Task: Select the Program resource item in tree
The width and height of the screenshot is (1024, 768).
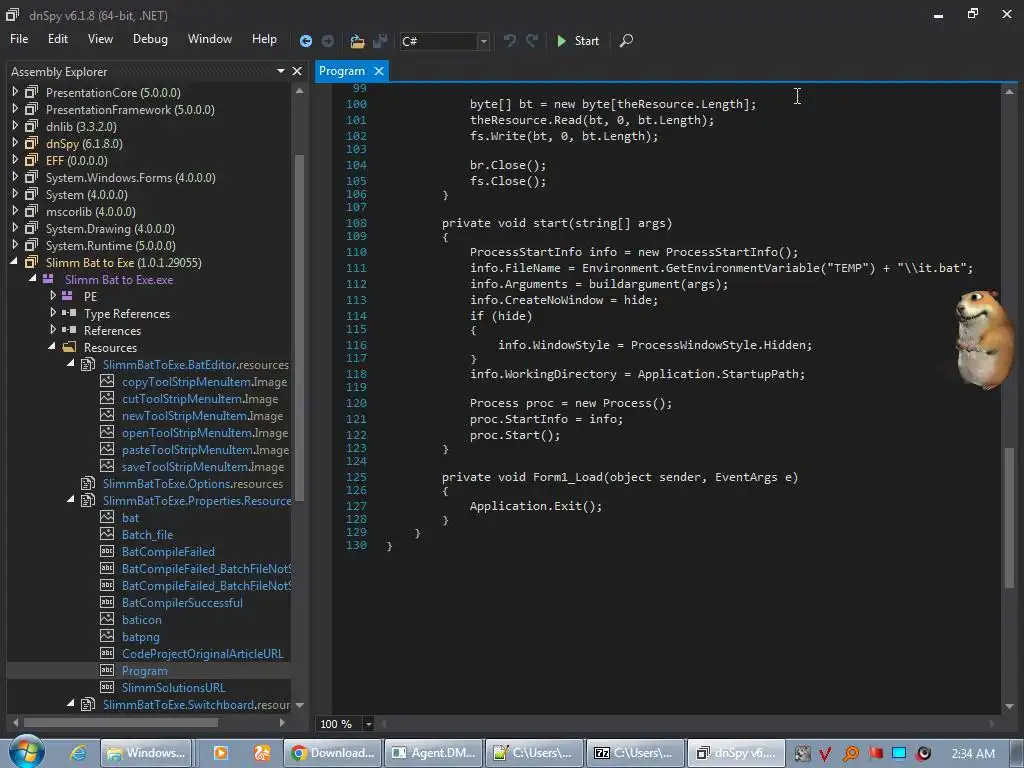Action: 144,671
